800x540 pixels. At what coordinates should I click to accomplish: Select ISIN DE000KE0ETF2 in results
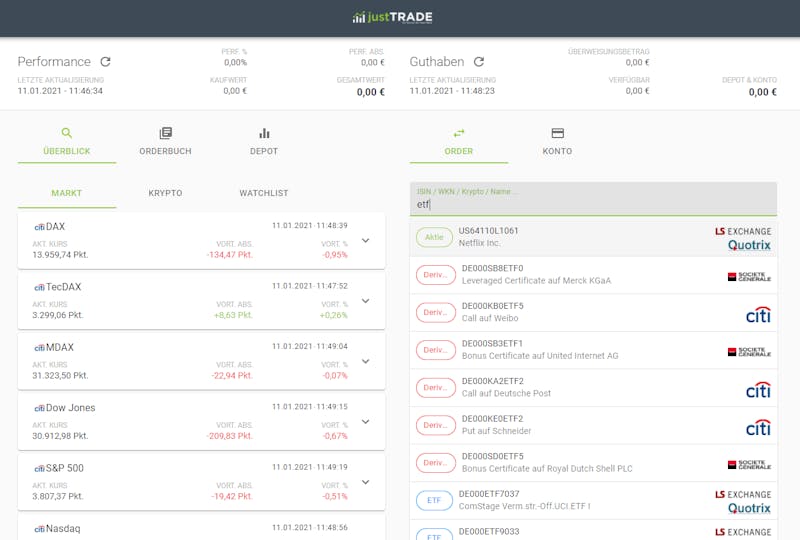tap(492, 419)
